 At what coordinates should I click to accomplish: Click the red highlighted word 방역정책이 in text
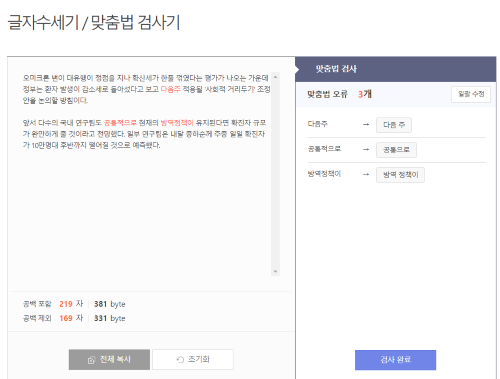177,123
